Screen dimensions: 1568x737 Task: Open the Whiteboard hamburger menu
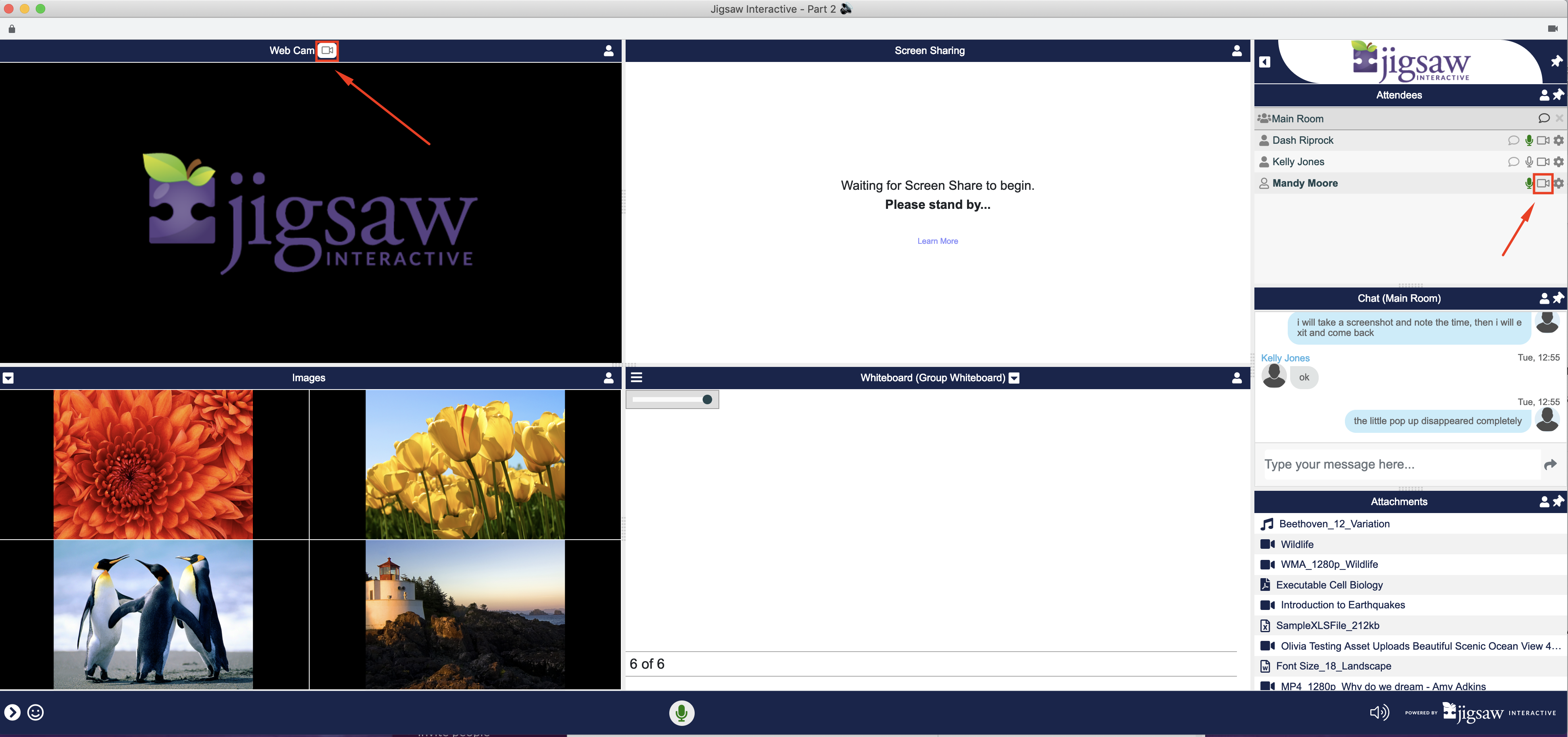click(x=637, y=378)
